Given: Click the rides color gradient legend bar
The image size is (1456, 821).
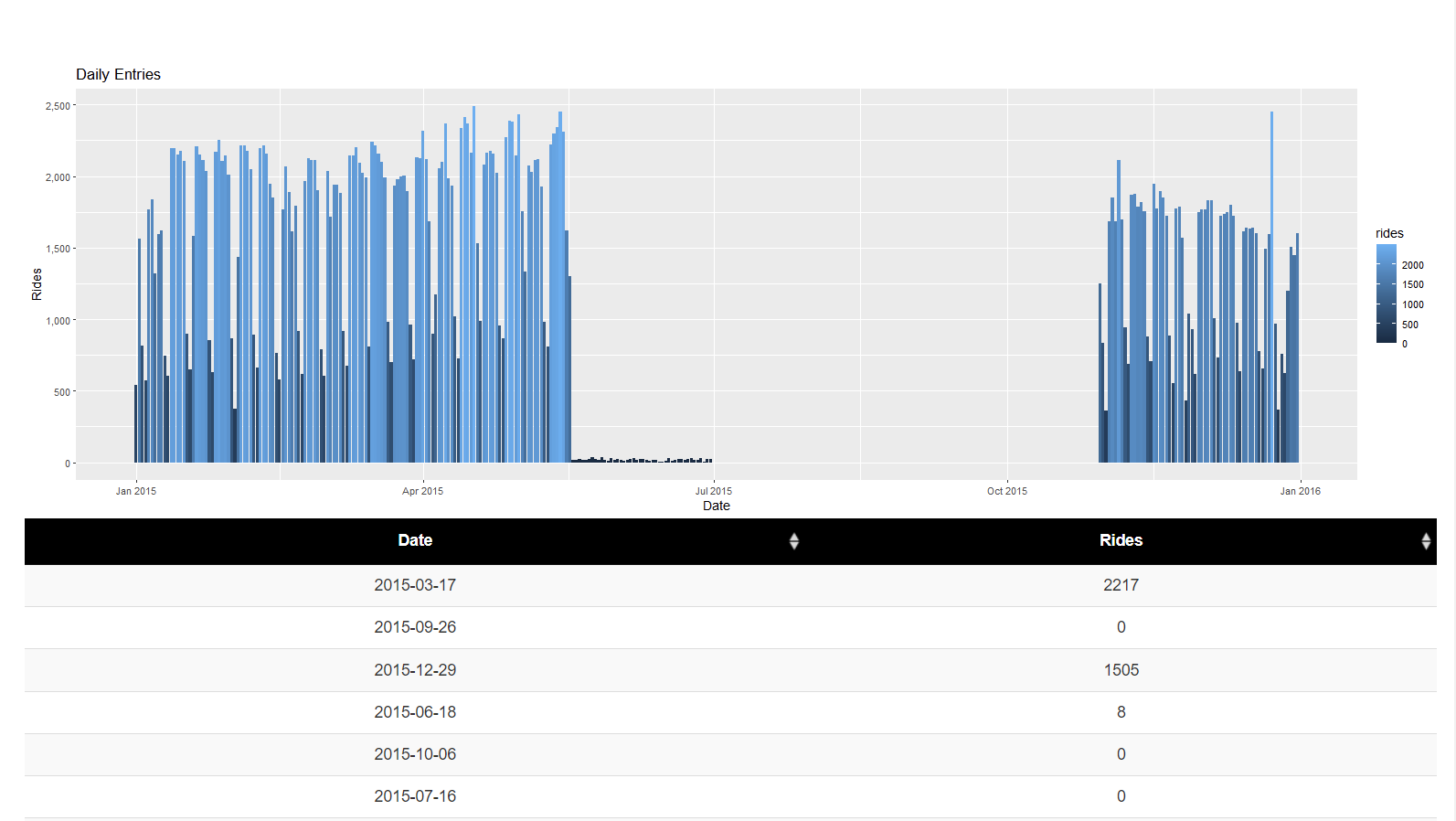Looking at the screenshot, I should [1386, 293].
